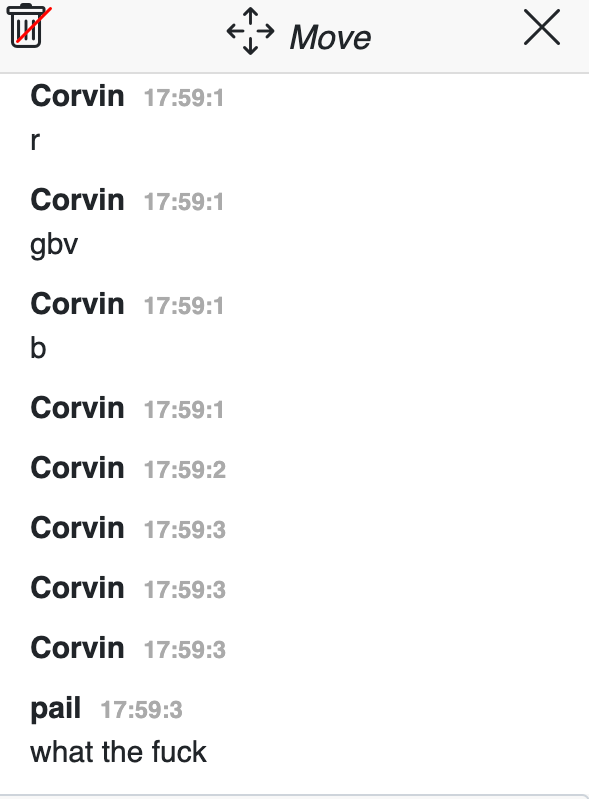Click the Corvin timestamp directly above pail's entry
The image size is (589, 799).
tap(184, 650)
